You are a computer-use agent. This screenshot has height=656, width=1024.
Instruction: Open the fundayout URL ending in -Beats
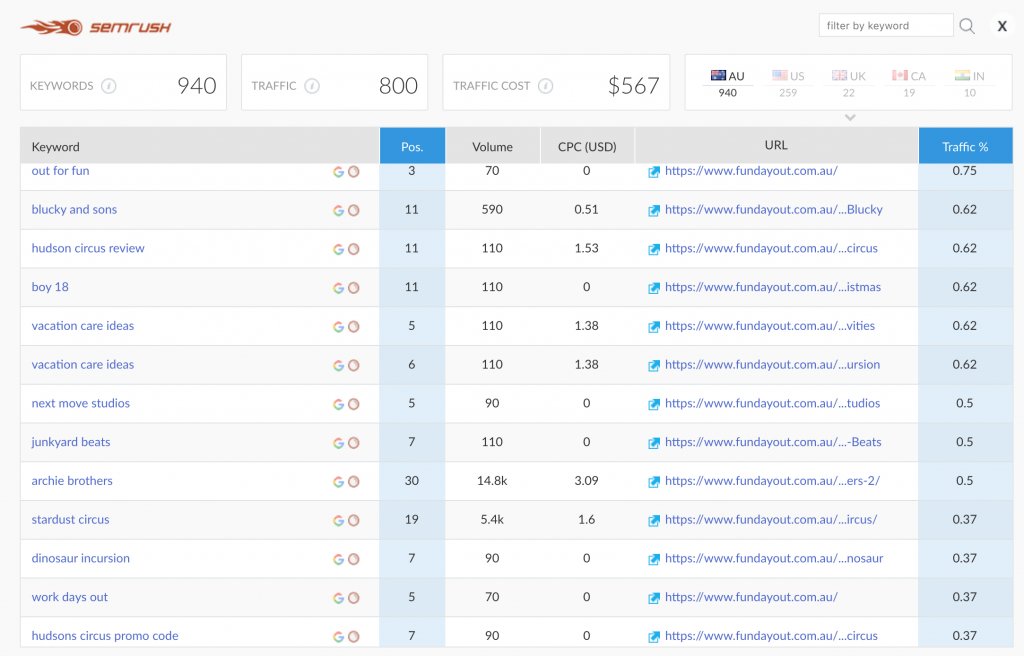point(773,442)
